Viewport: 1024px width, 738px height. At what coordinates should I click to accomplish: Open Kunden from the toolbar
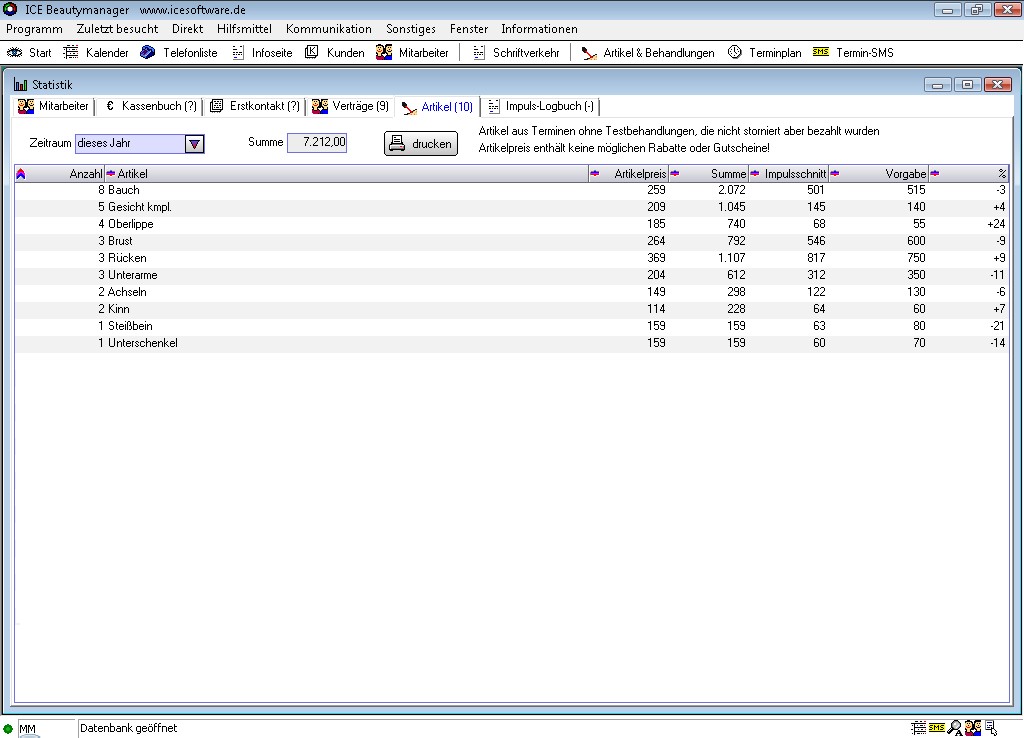(312, 53)
